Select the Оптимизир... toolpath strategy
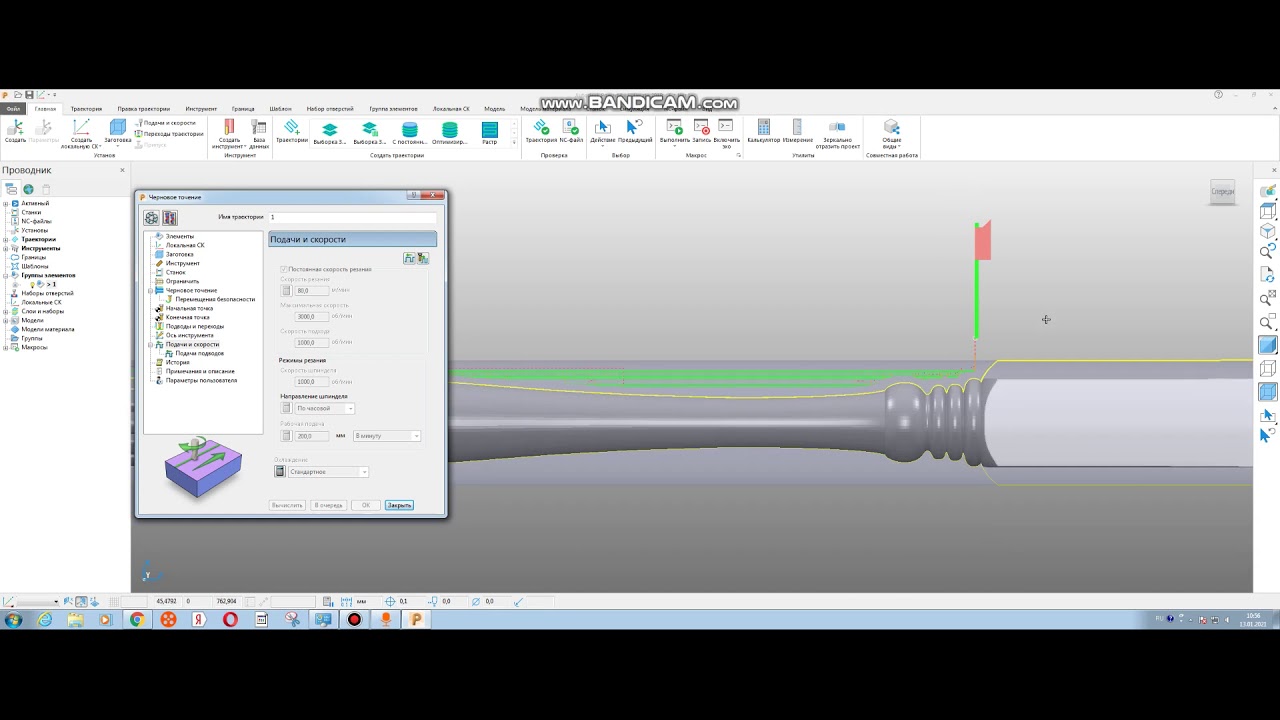The height and width of the screenshot is (720, 1280). pos(449,133)
